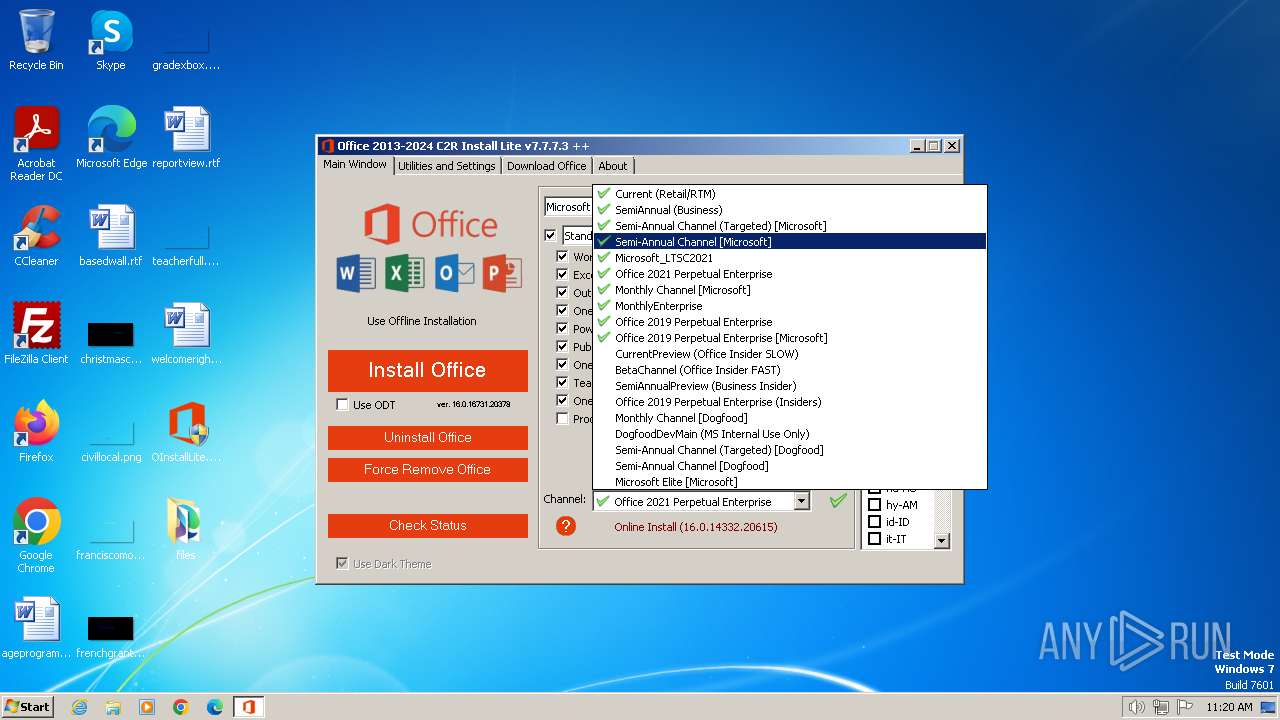
Task: Check the Pro... component checkbox
Action: 562,419
